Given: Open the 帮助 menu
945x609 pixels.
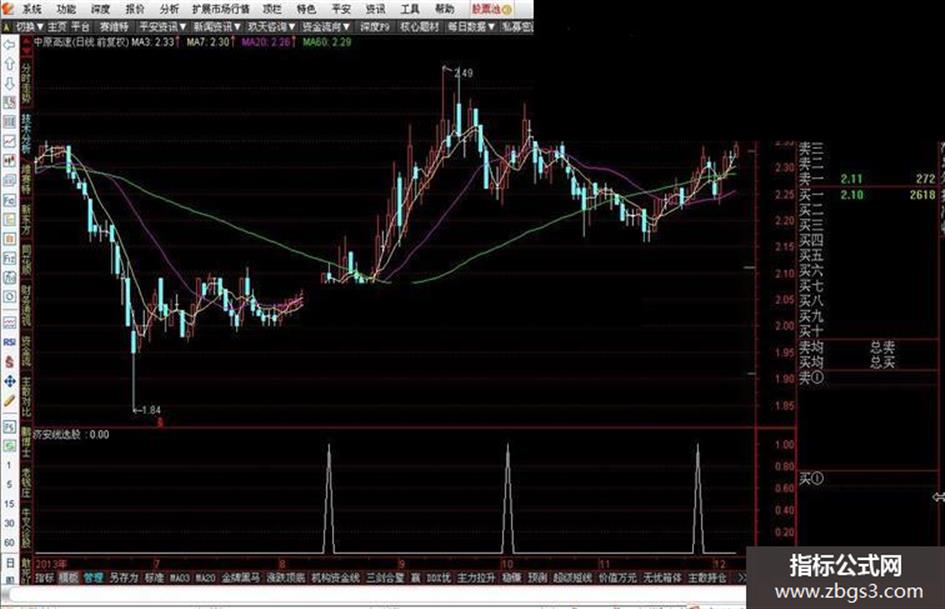Looking at the screenshot, I should 444,9.
